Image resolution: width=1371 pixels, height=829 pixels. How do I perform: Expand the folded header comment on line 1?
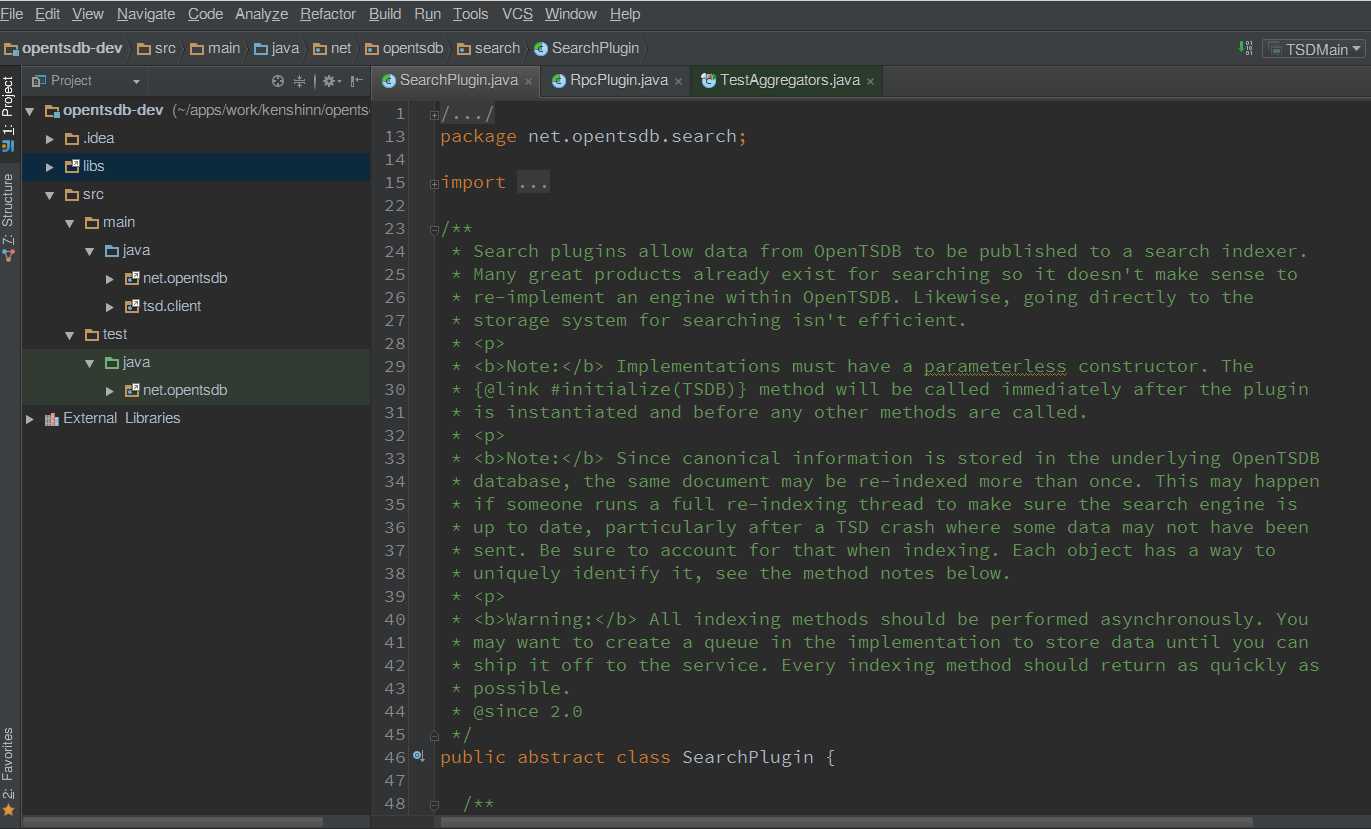point(434,115)
